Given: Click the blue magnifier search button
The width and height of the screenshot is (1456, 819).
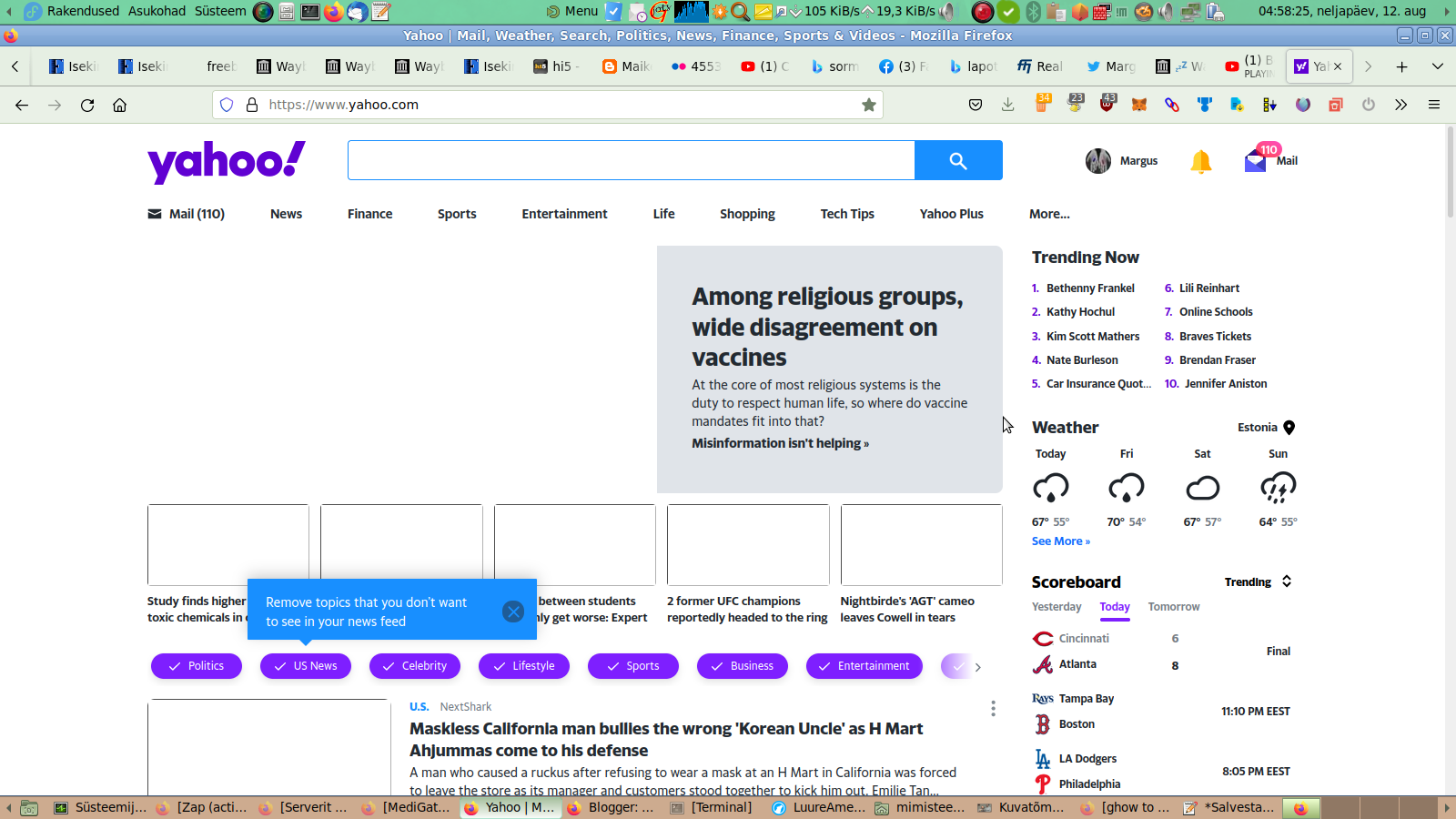Looking at the screenshot, I should (x=957, y=160).
